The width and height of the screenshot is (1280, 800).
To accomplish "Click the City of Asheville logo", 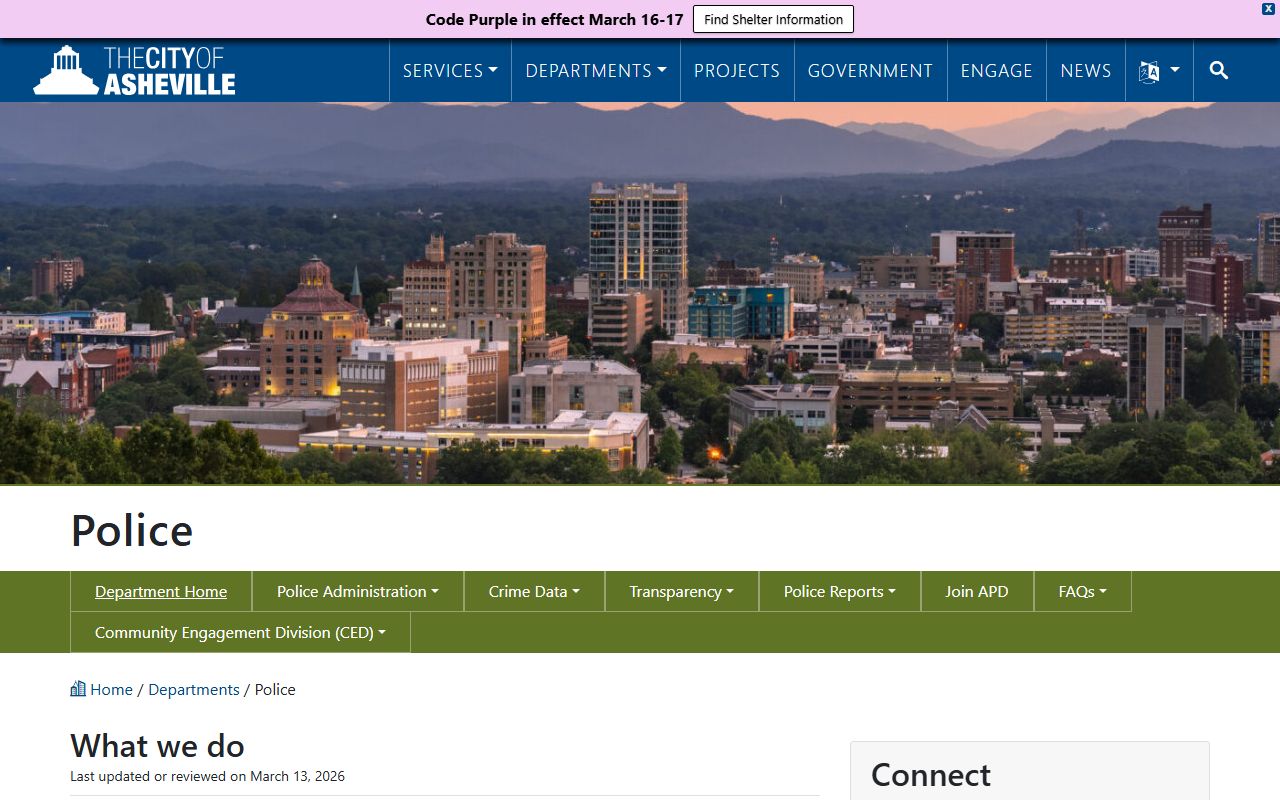I will click(134, 70).
